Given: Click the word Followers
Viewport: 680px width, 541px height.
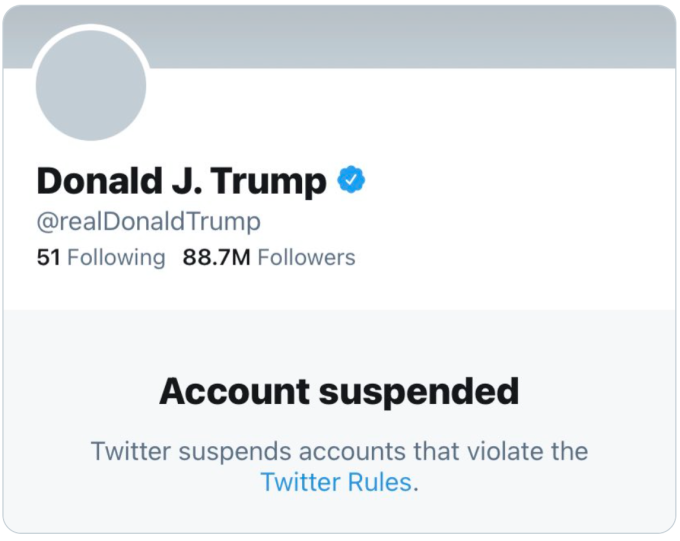Looking at the screenshot, I should click(306, 257).
